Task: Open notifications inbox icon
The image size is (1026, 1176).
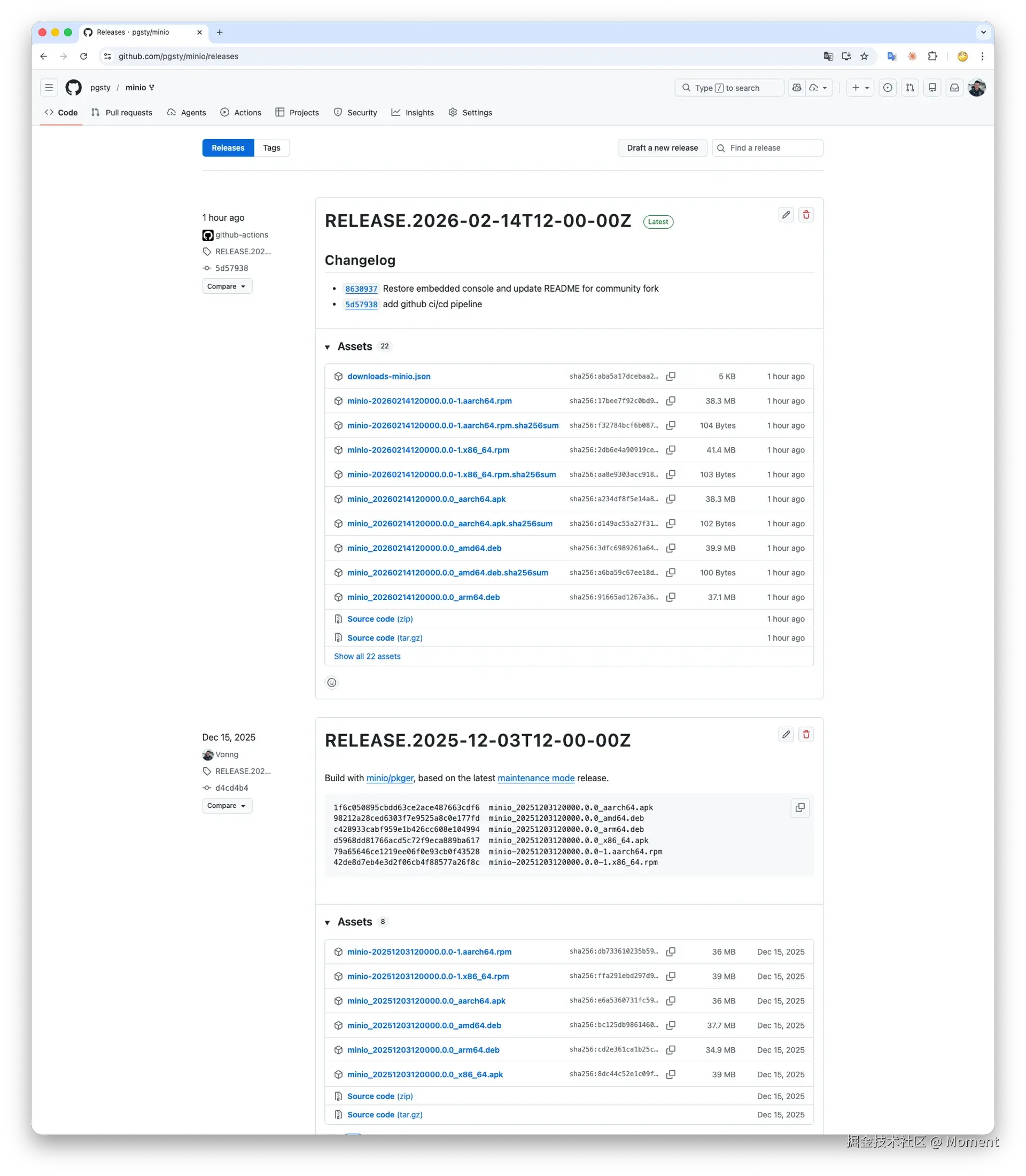Action: click(954, 88)
